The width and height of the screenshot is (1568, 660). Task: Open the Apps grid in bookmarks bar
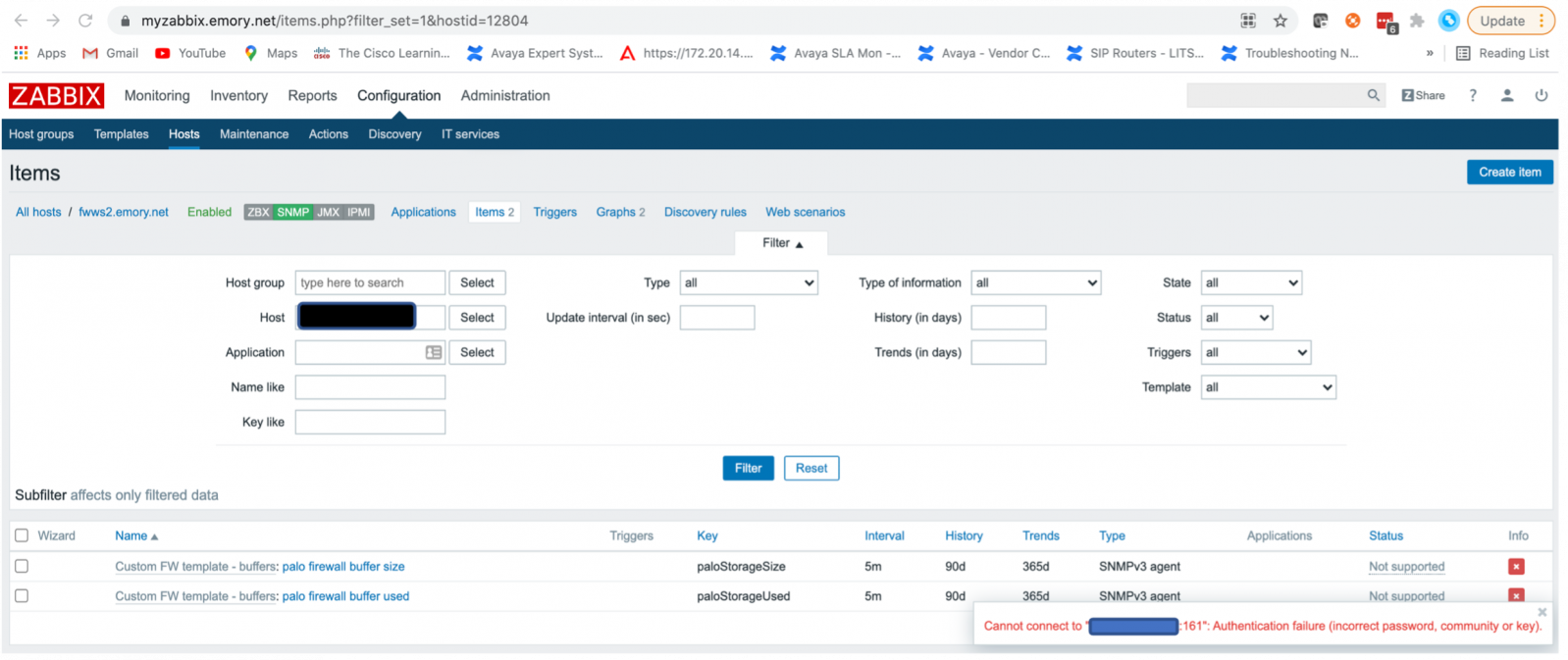coord(39,53)
